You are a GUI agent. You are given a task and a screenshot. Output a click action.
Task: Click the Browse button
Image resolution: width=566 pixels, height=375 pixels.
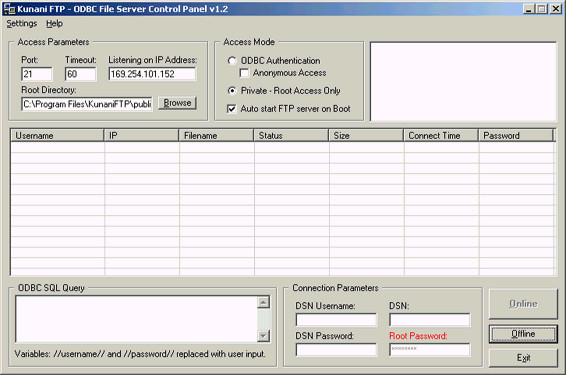177,103
